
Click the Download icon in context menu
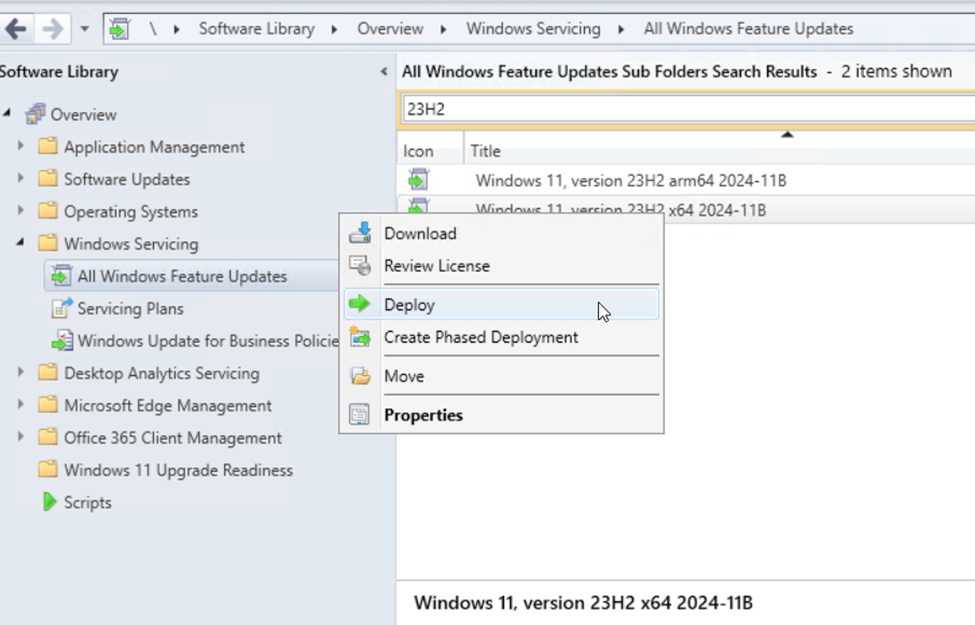coord(359,233)
